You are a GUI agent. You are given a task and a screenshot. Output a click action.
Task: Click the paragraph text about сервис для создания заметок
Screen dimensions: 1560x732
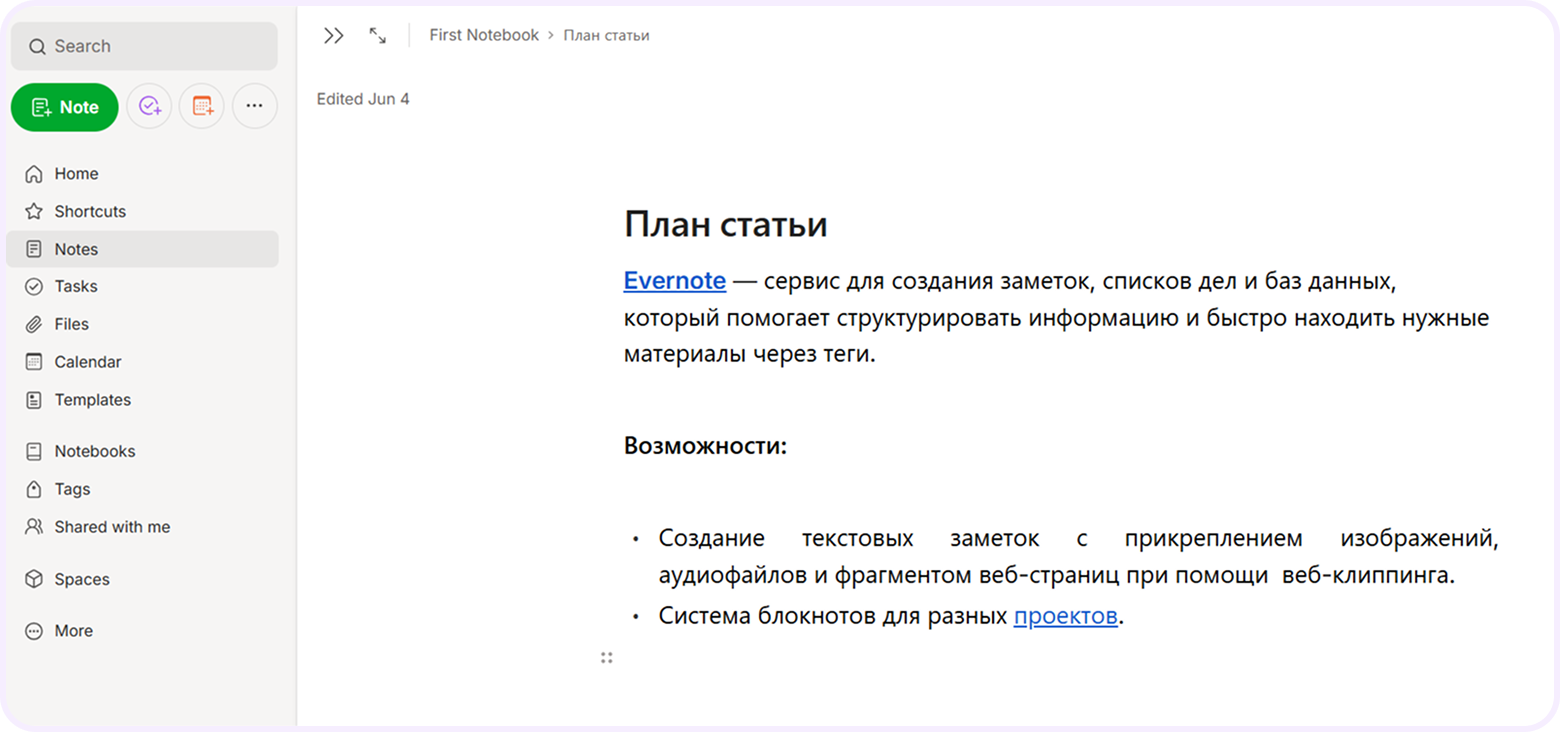coord(1057,318)
